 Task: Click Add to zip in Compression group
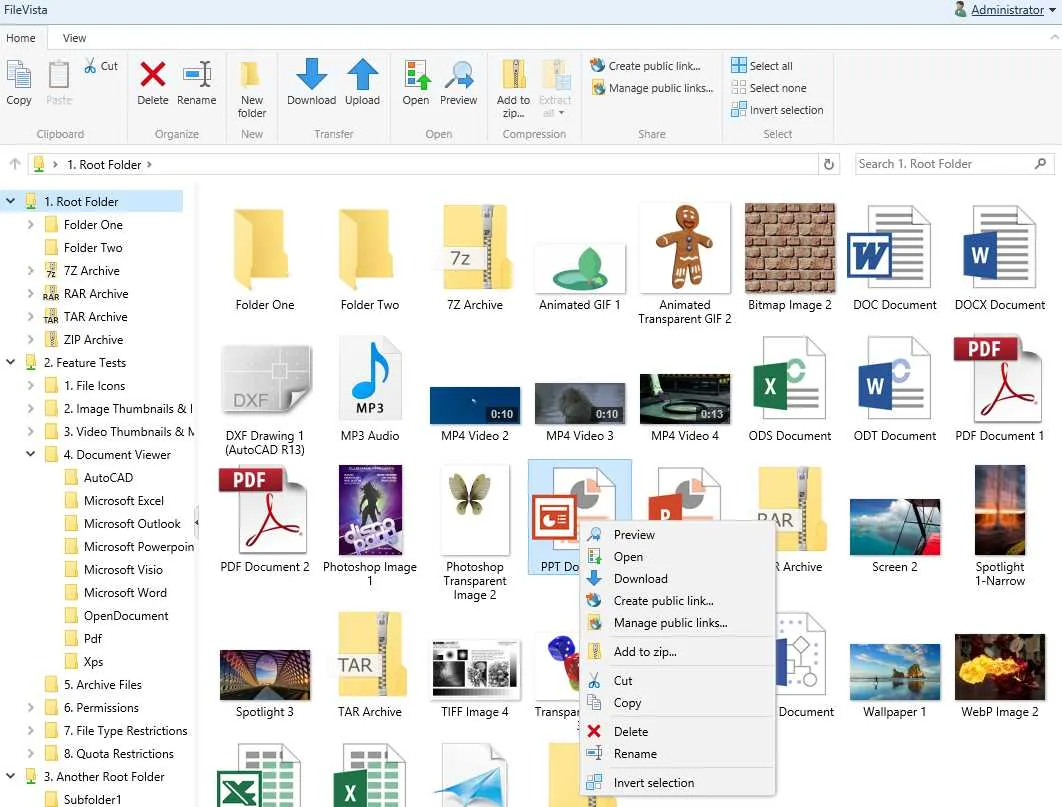[513, 89]
